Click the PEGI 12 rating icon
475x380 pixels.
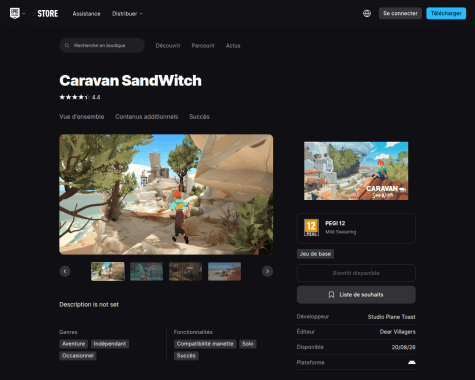click(x=311, y=227)
